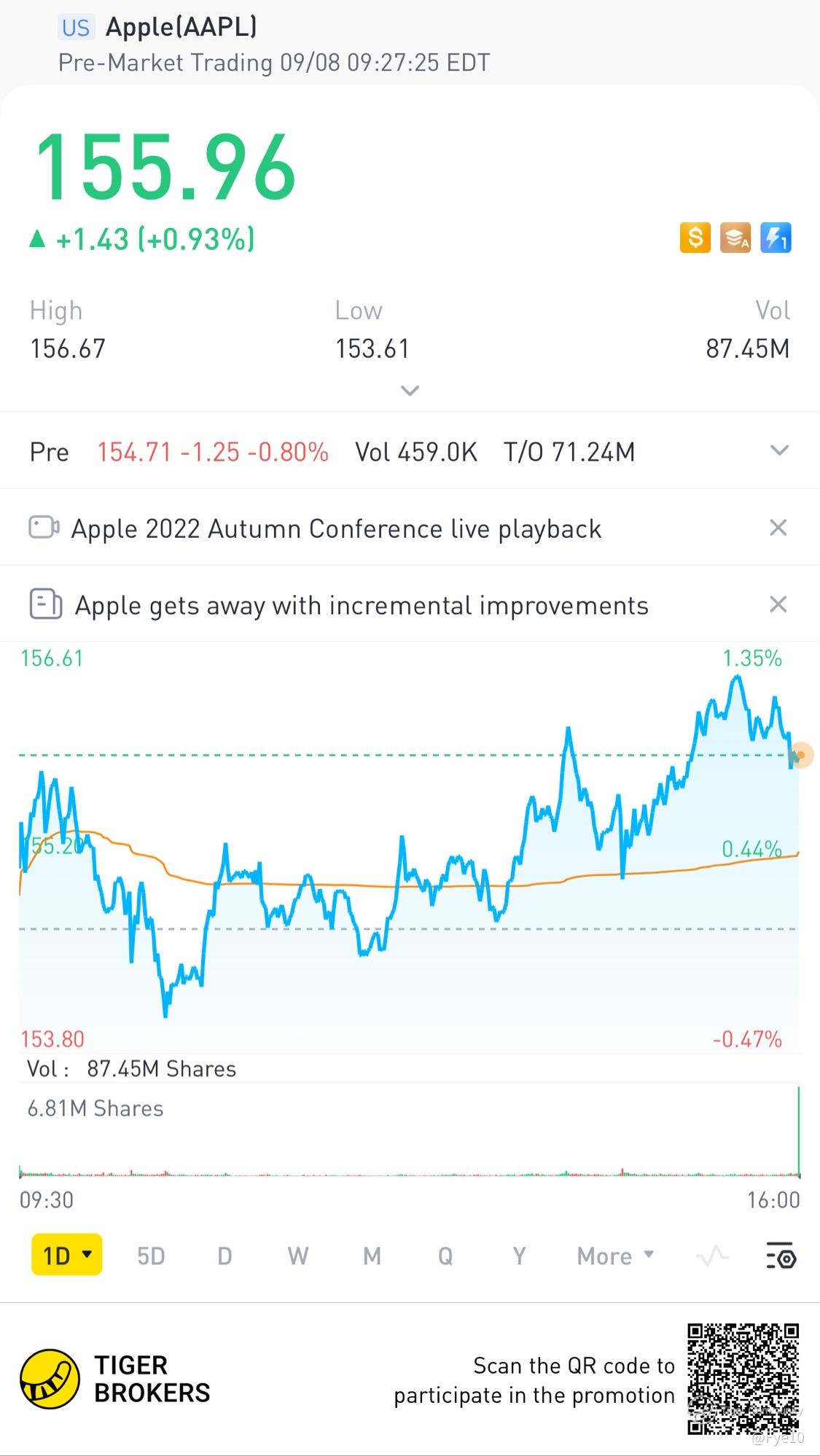Screen dimensions: 820x1456
Task: Open Apple 2022 Autumn Conference live playback
Action: 336,528
